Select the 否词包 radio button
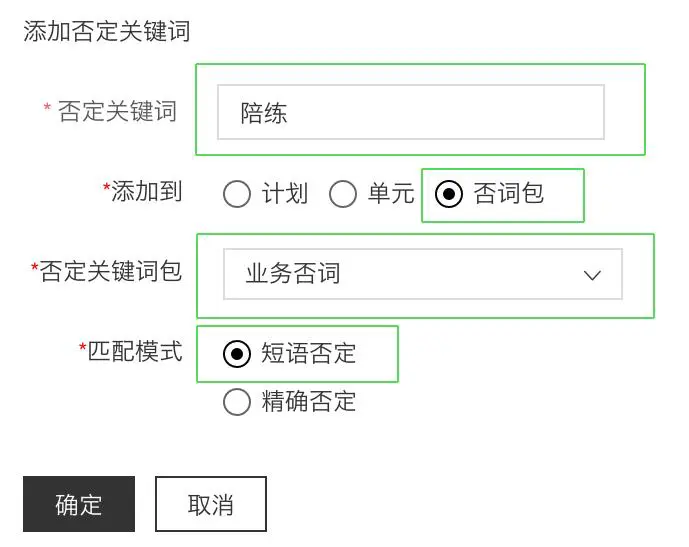689x547 pixels. coord(449,194)
